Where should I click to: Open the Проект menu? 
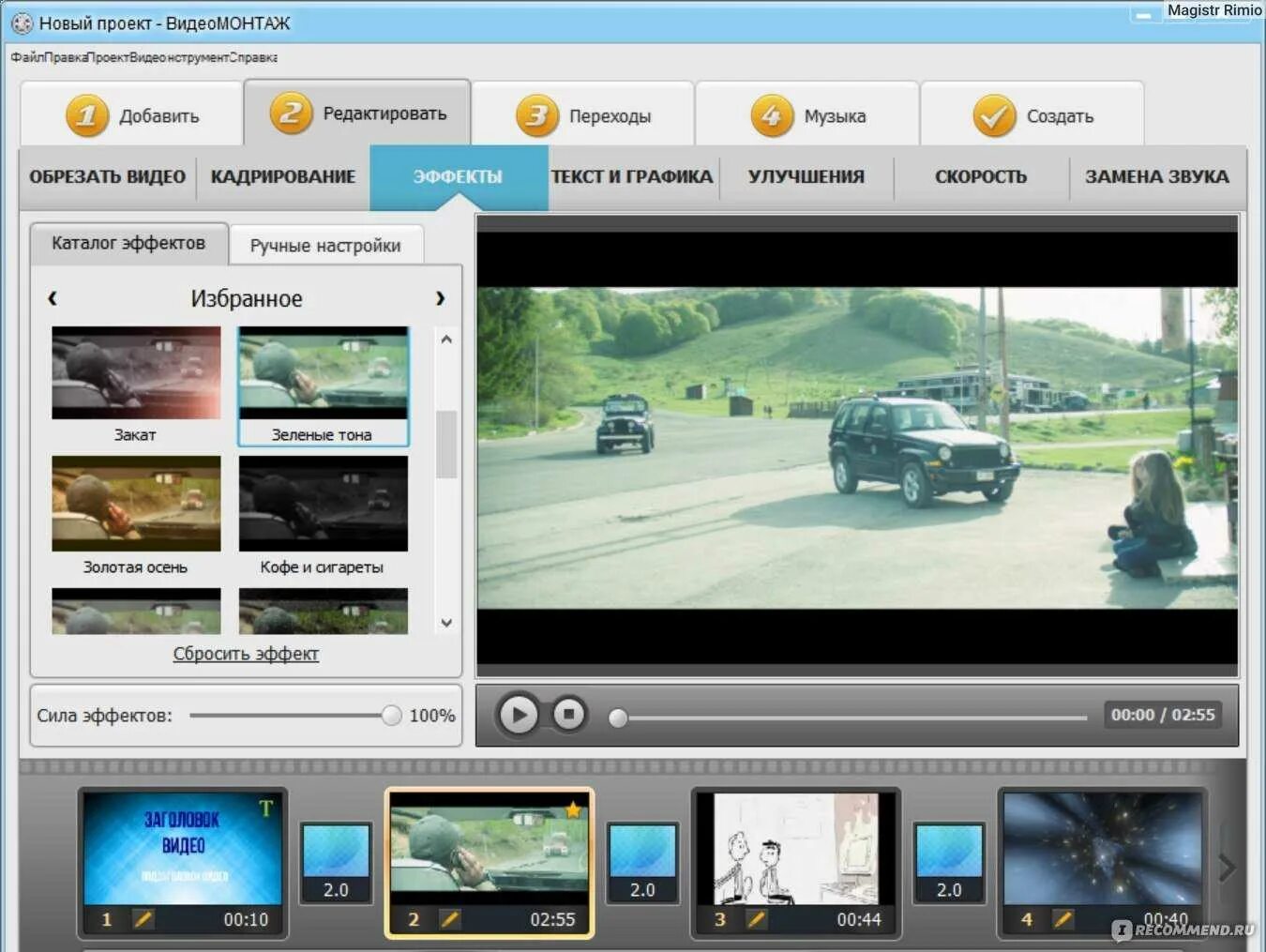108,57
